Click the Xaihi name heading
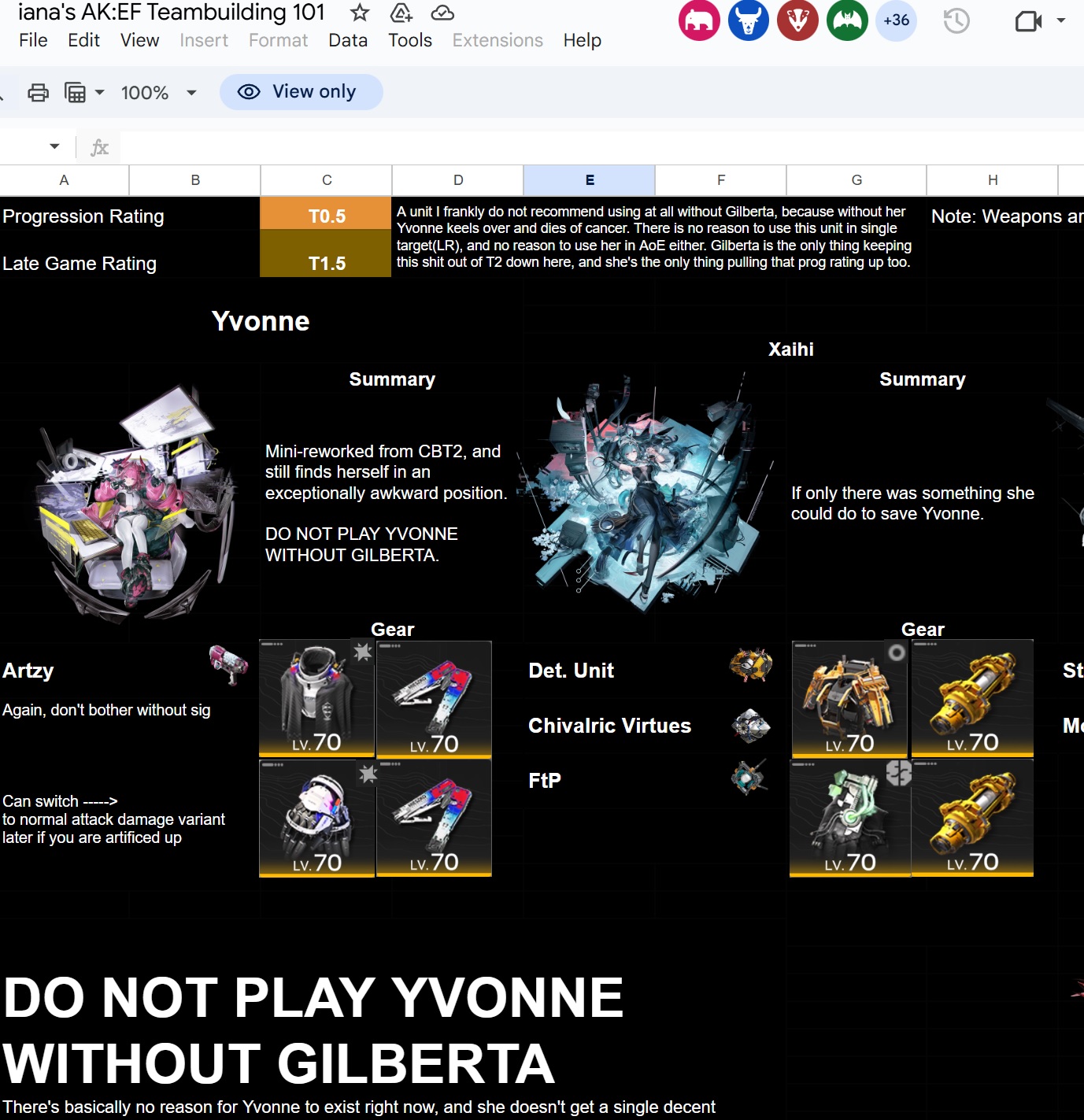1084x1120 pixels. click(x=791, y=349)
